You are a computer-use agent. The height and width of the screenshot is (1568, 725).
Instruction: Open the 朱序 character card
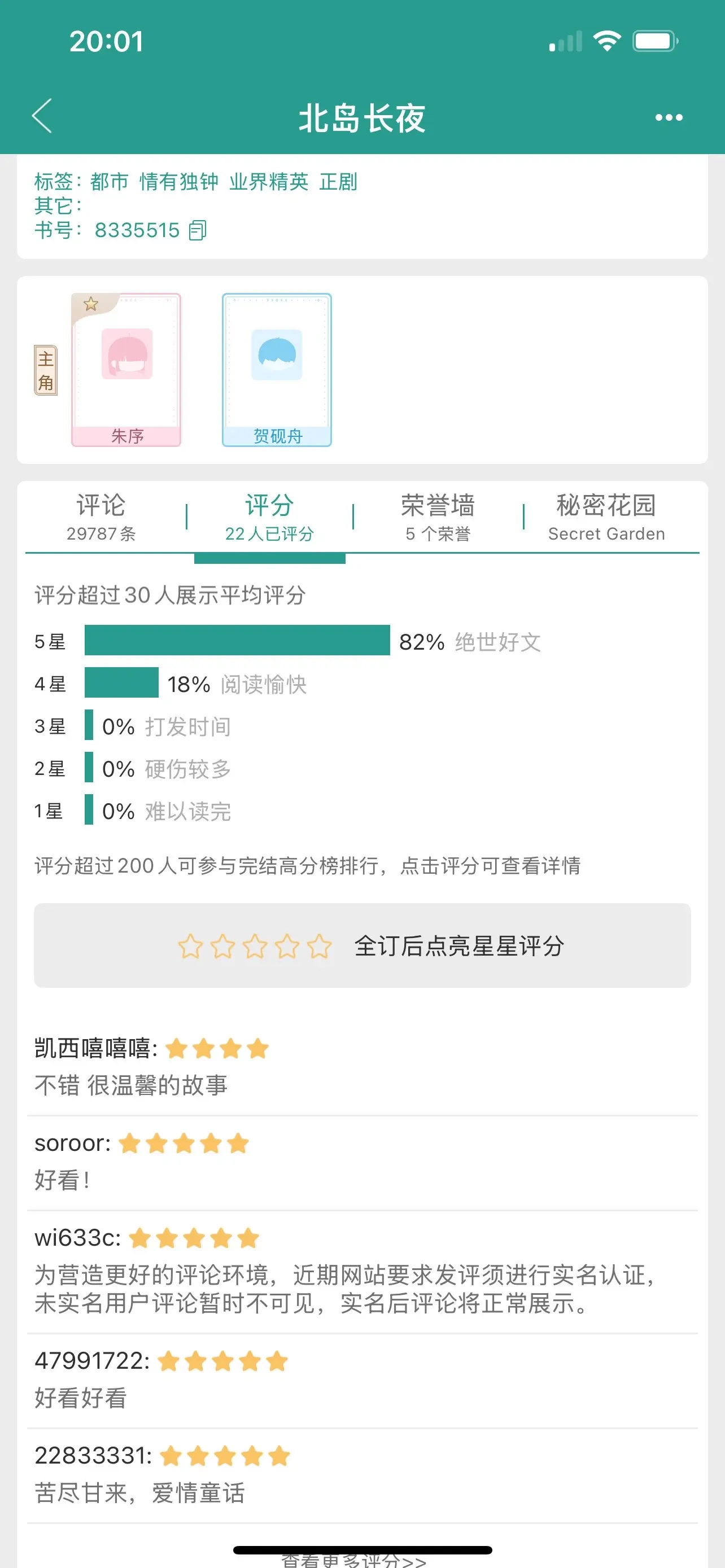126,370
